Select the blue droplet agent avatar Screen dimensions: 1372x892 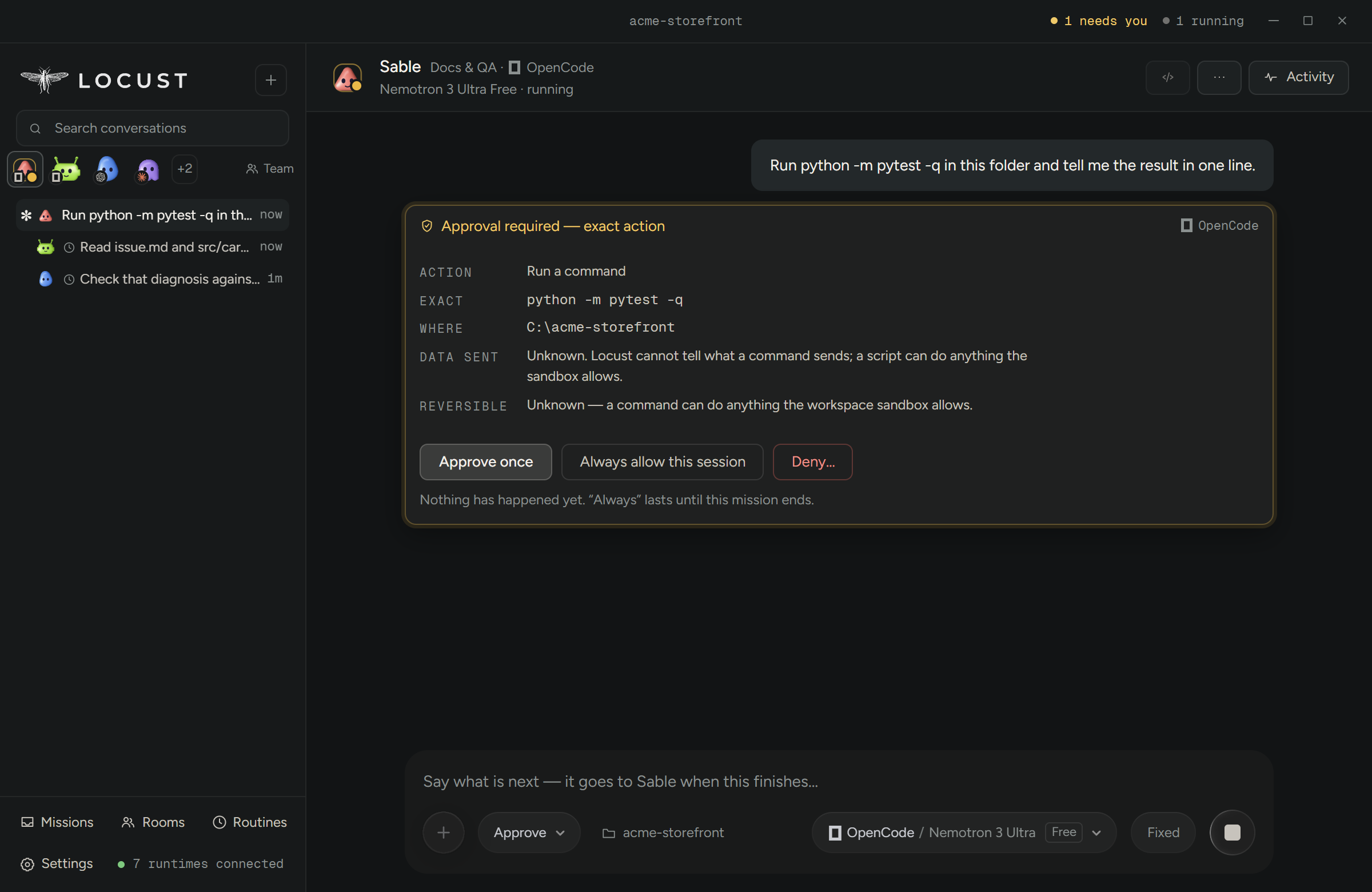[107, 169]
